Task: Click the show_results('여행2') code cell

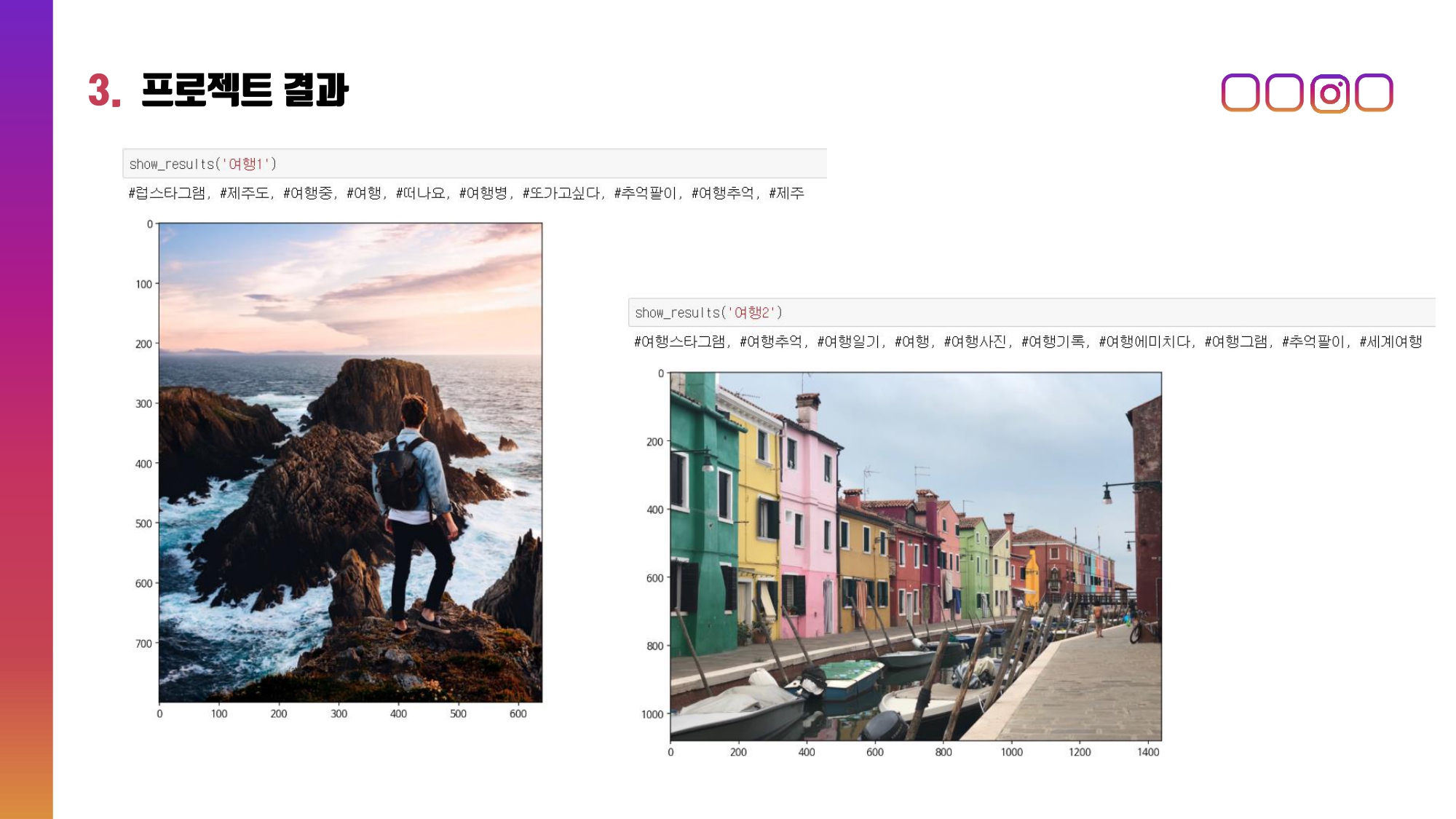Action: [1030, 312]
